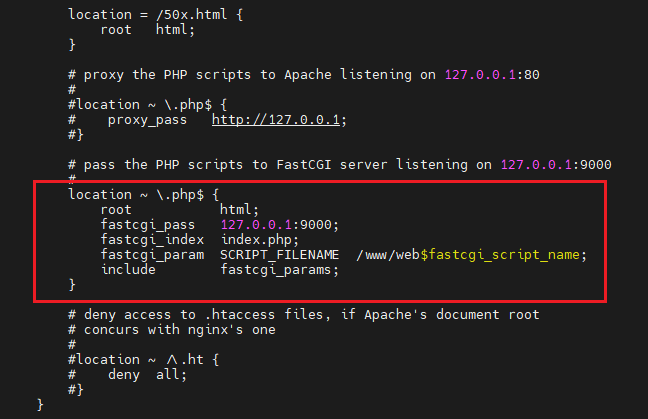Click the commented '#location ~ /\.ht {' line
648x419 pixels.
pyautogui.click(x=143, y=360)
